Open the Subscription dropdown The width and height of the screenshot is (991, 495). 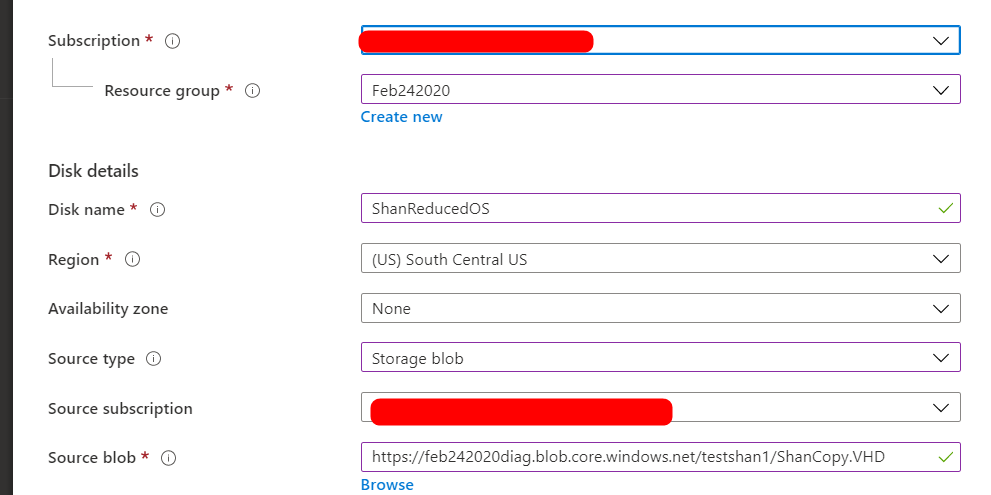pos(660,40)
